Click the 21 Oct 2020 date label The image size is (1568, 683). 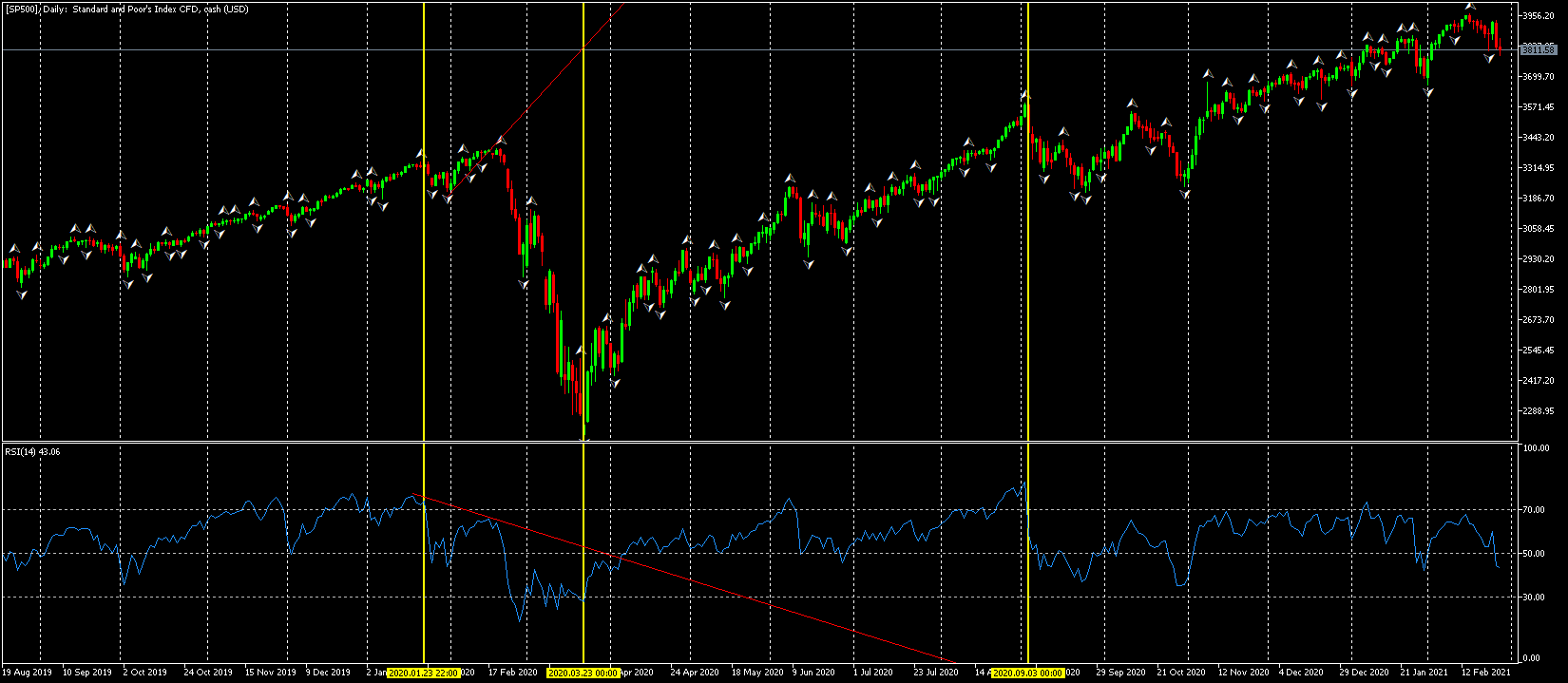tap(1181, 673)
